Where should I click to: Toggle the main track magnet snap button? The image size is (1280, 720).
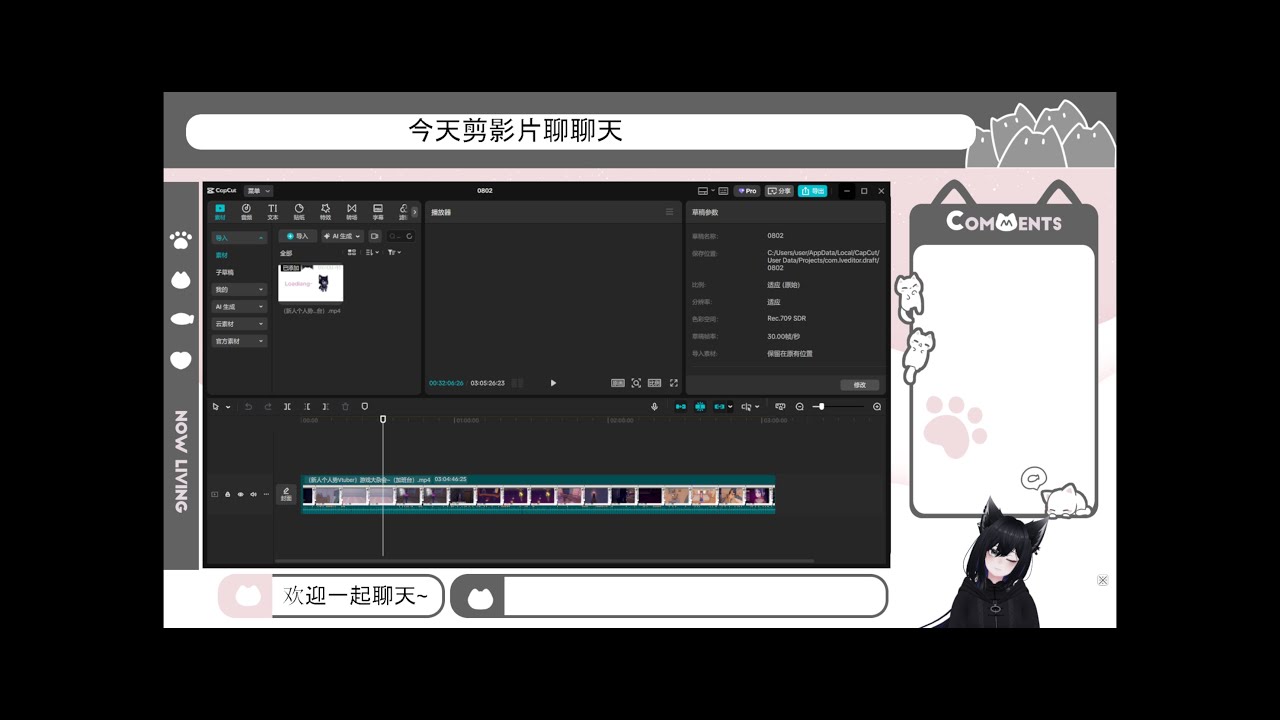click(x=681, y=407)
